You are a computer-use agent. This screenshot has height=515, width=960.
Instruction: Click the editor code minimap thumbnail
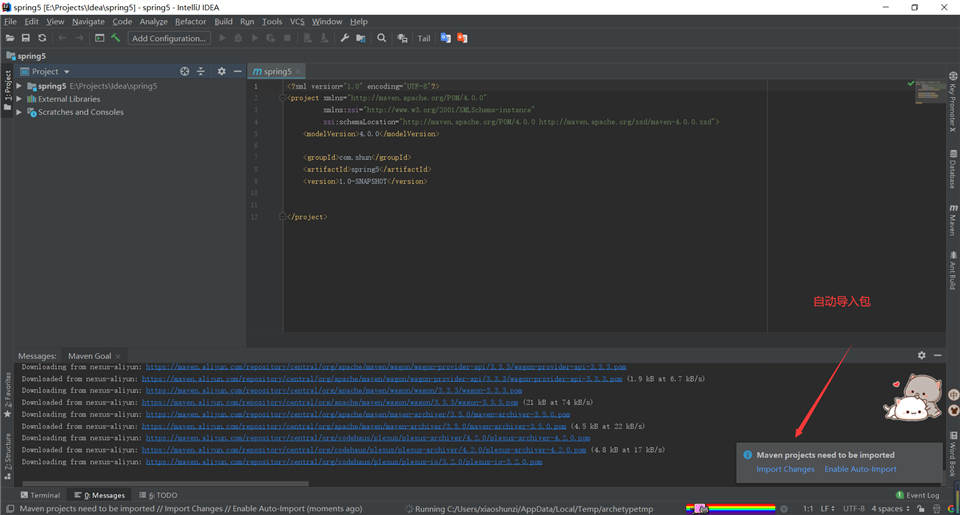click(930, 92)
